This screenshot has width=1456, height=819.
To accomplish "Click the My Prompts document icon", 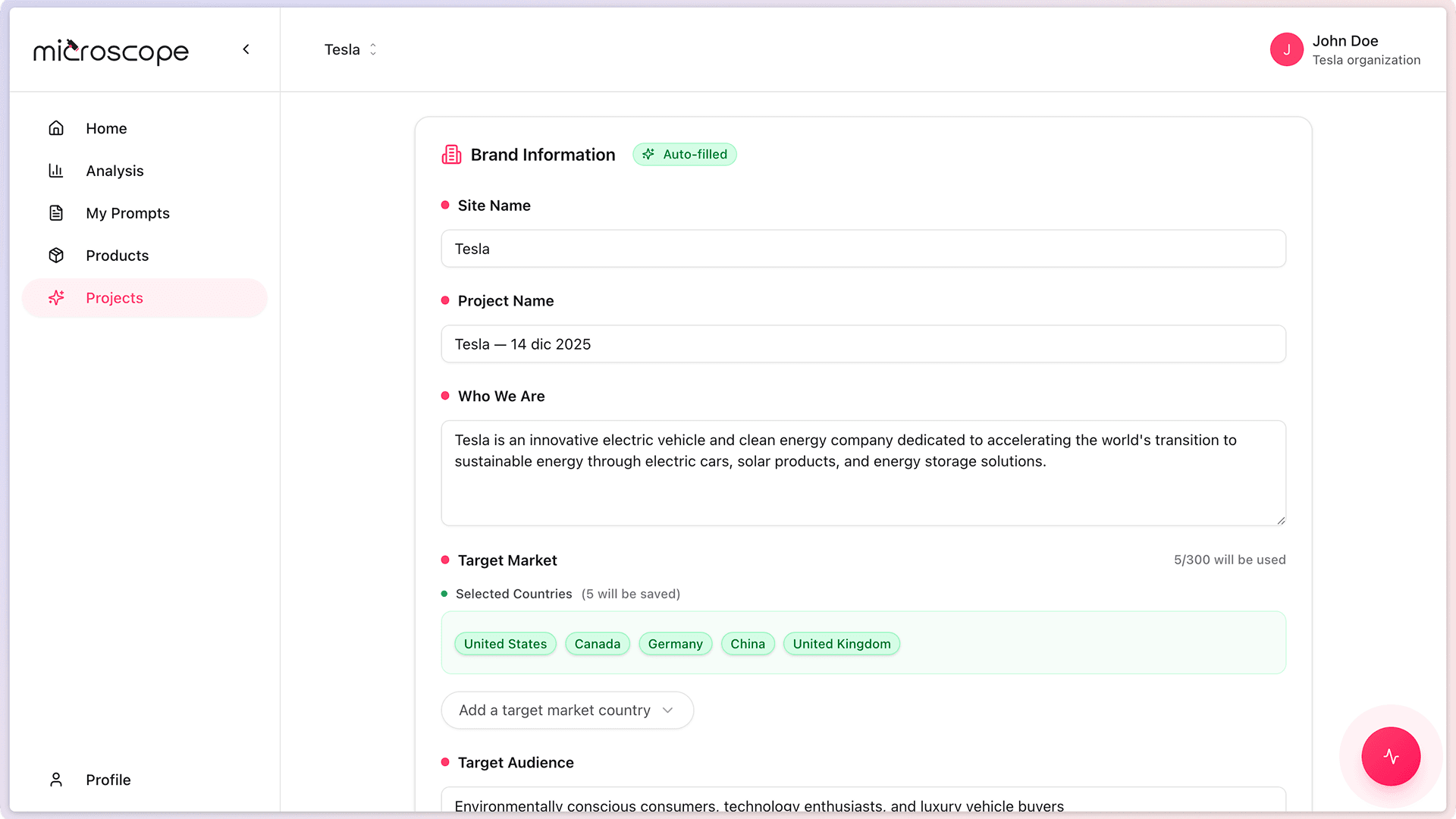I will (56, 213).
